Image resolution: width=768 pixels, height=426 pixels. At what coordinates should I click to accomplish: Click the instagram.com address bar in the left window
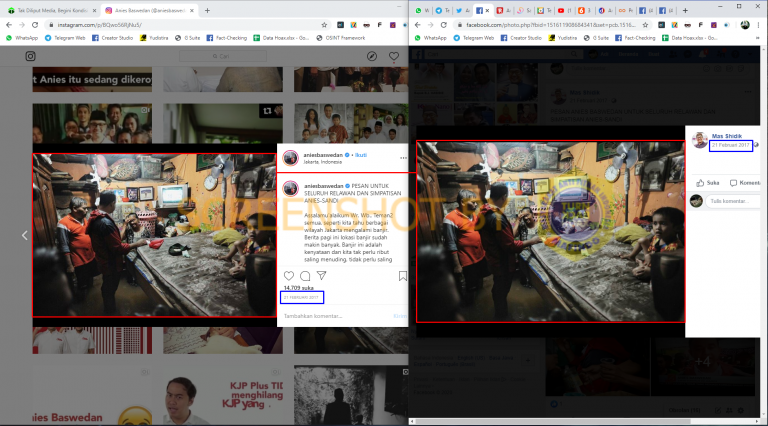point(186,24)
